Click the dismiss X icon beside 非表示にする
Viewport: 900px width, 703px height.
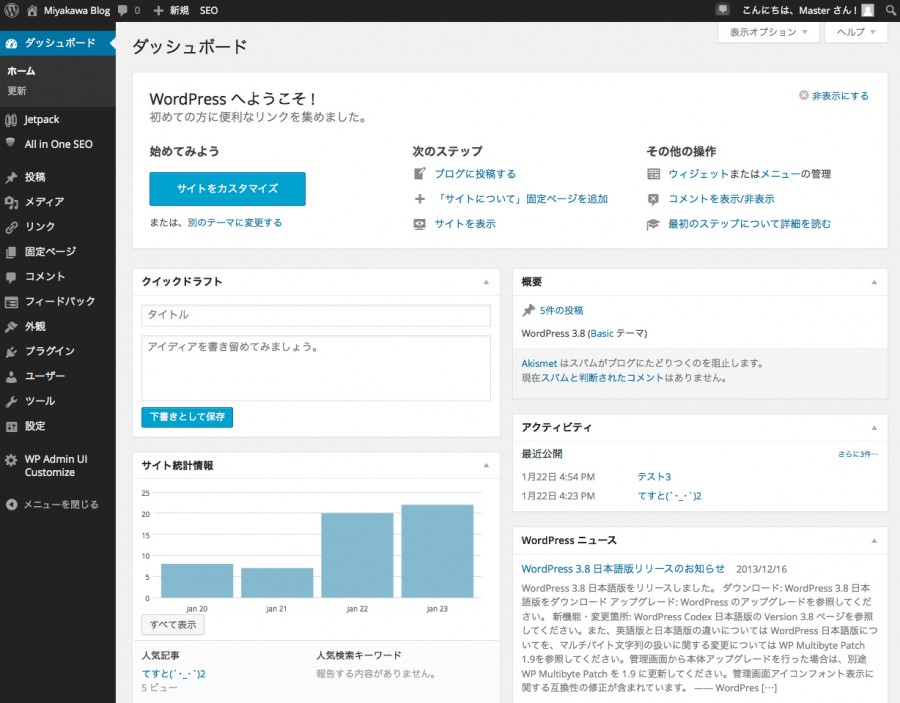804,95
